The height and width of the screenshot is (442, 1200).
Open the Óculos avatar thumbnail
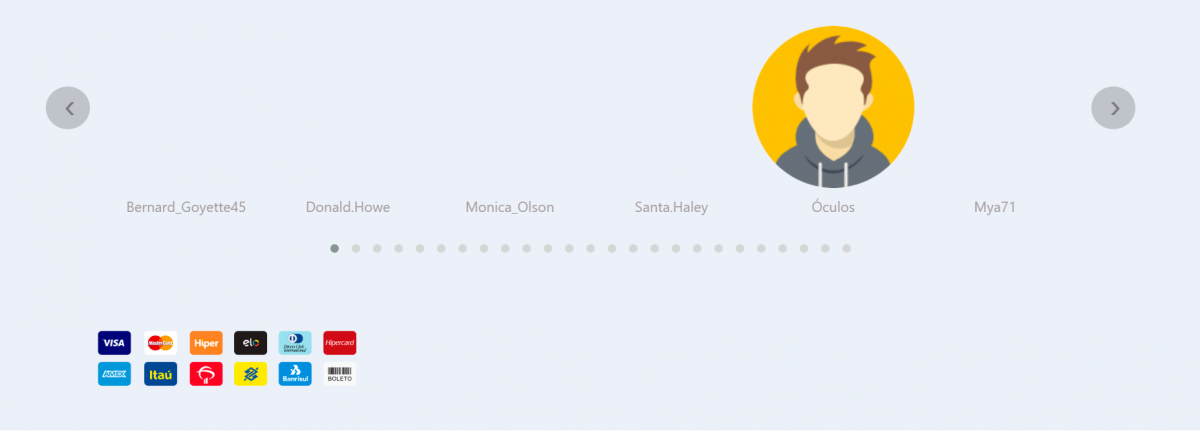[x=833, y=107]
